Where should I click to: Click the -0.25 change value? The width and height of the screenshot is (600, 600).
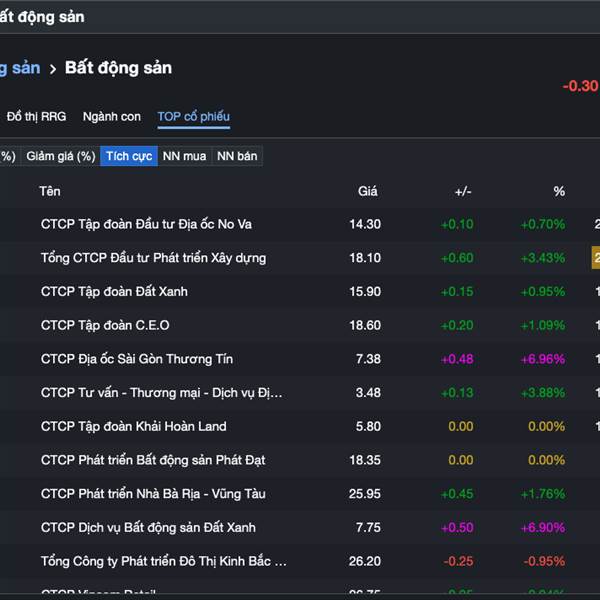[x=458, y=561]
